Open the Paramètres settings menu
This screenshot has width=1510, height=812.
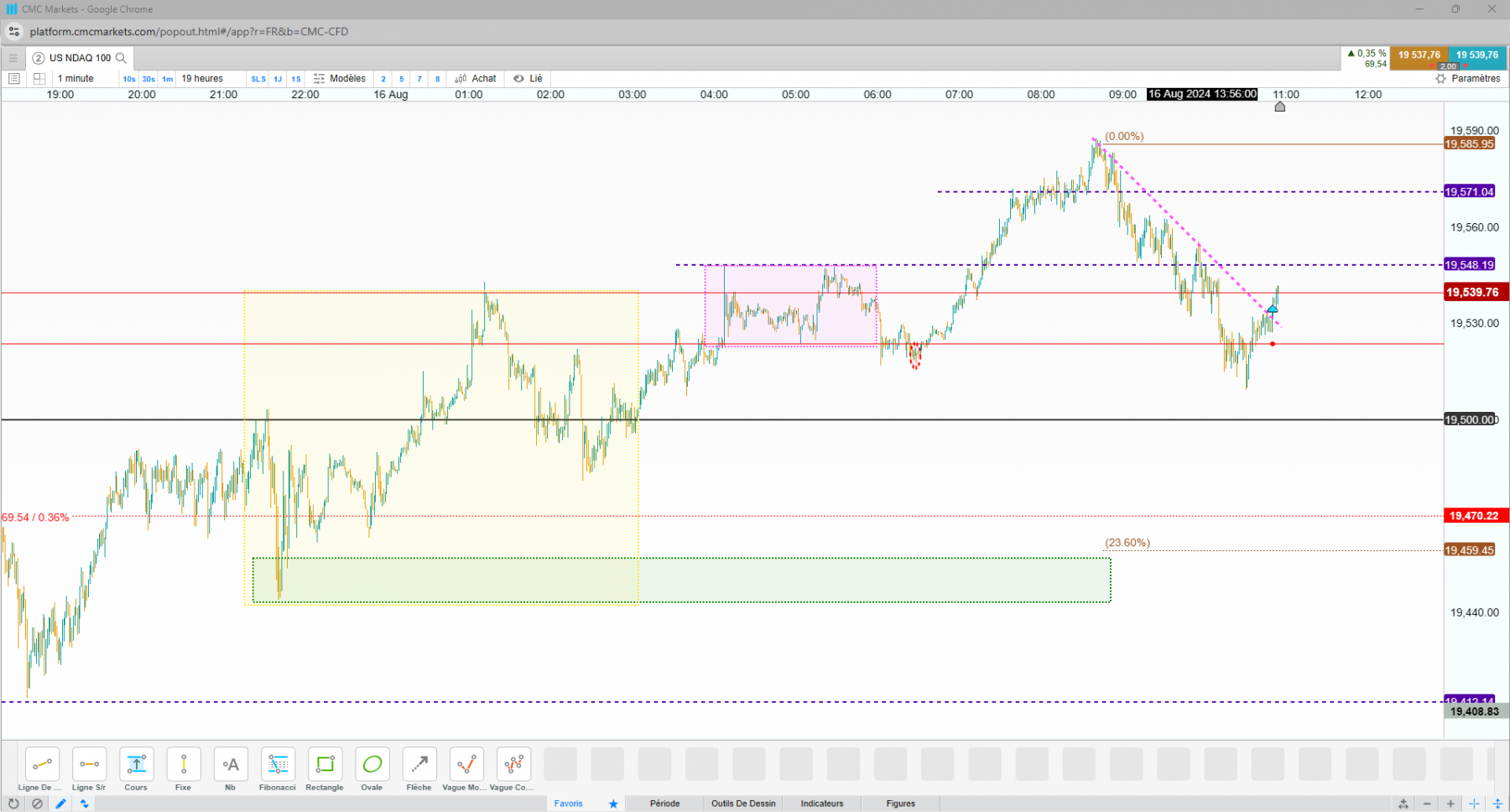coord(1468,78)
